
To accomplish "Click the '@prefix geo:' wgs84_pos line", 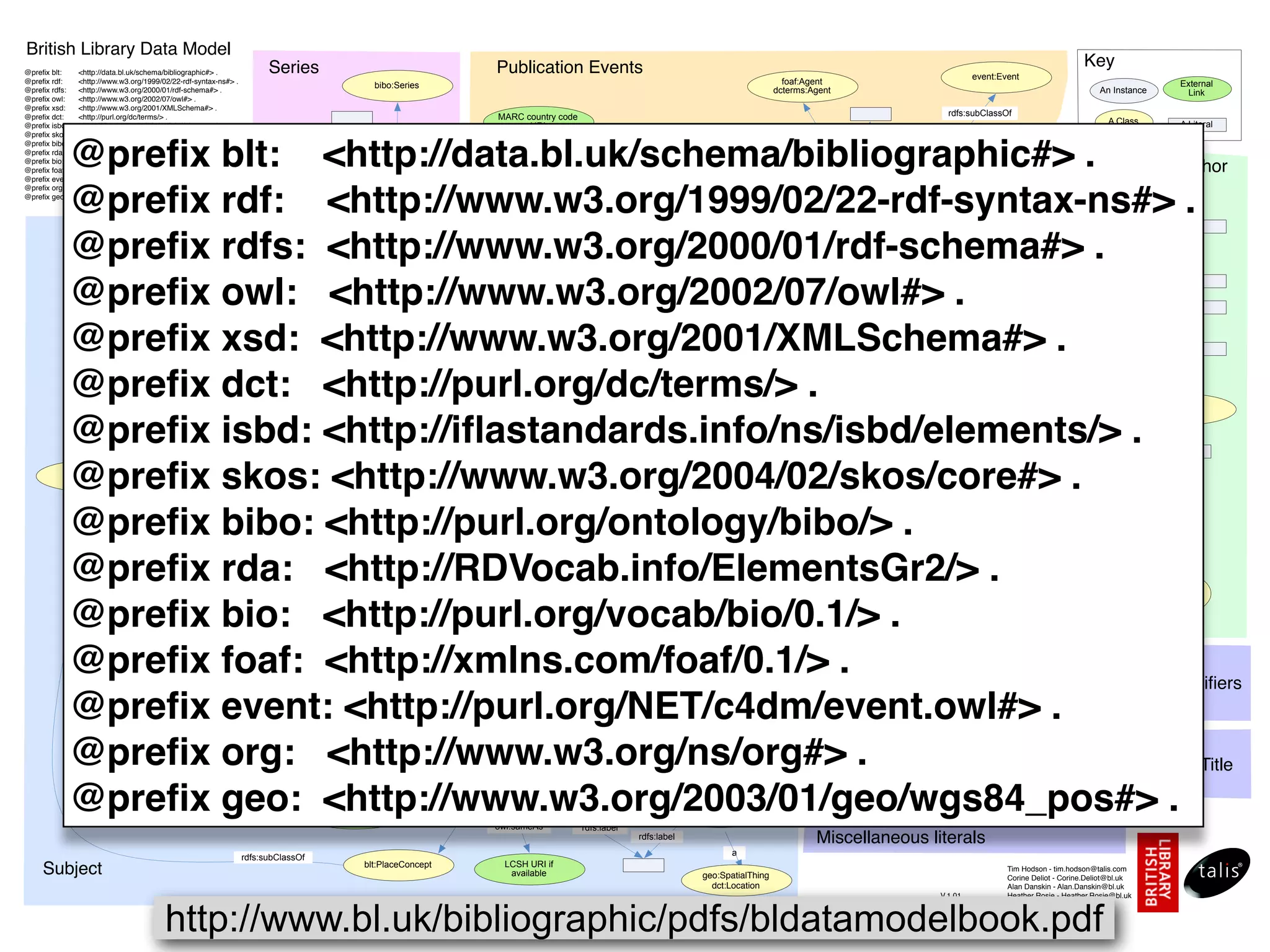I will (x=625, y=799).
